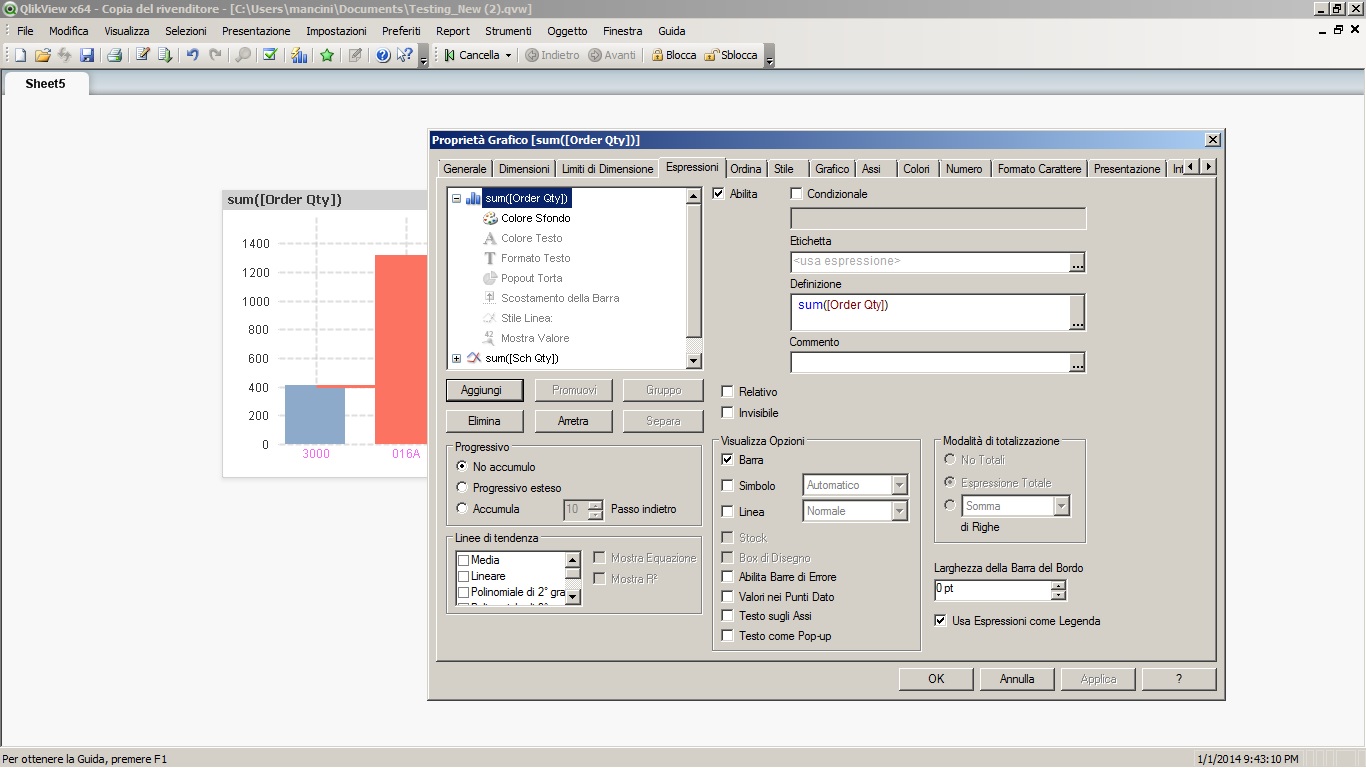
Task: Click the Print toolbar icon
Action: [x=115, y=55]
